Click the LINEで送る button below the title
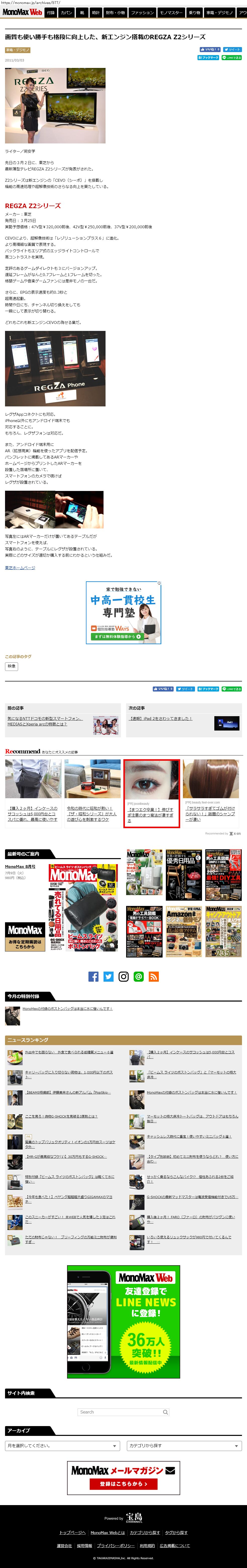Screen dimensions: 247x1568 click(x=231, y=58)
